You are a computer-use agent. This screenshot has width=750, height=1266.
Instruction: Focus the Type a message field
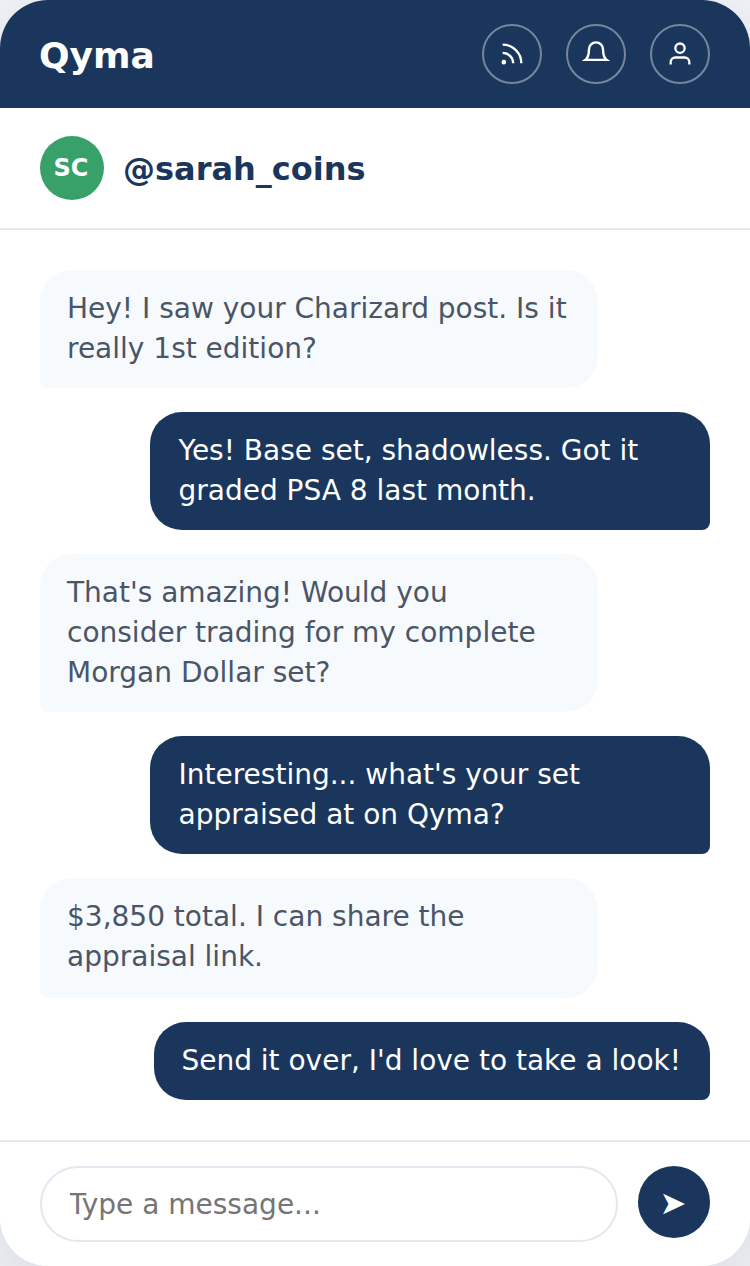(x=328, y=1204)
